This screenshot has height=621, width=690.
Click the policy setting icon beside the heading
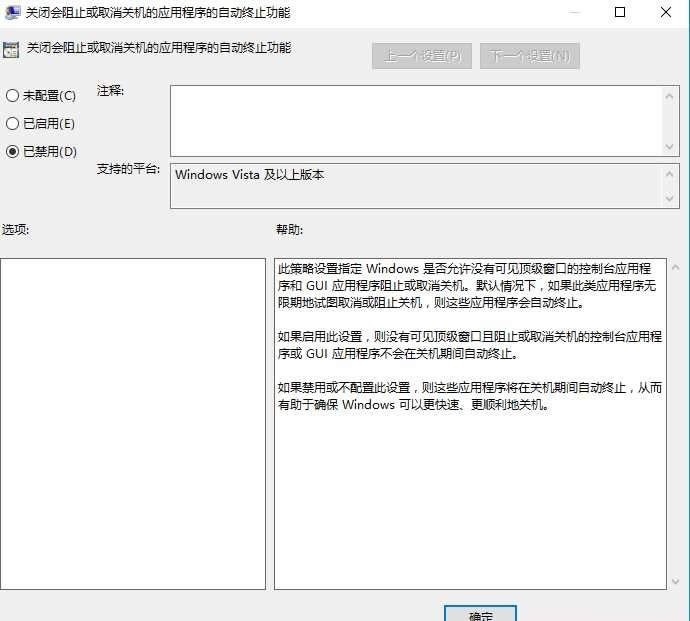[11, 49]
